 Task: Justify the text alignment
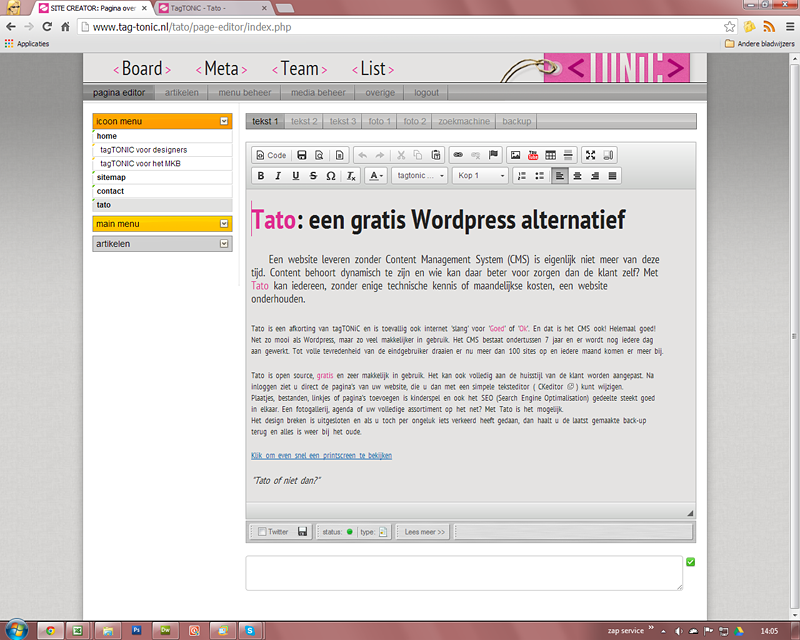tap(612, 176)
